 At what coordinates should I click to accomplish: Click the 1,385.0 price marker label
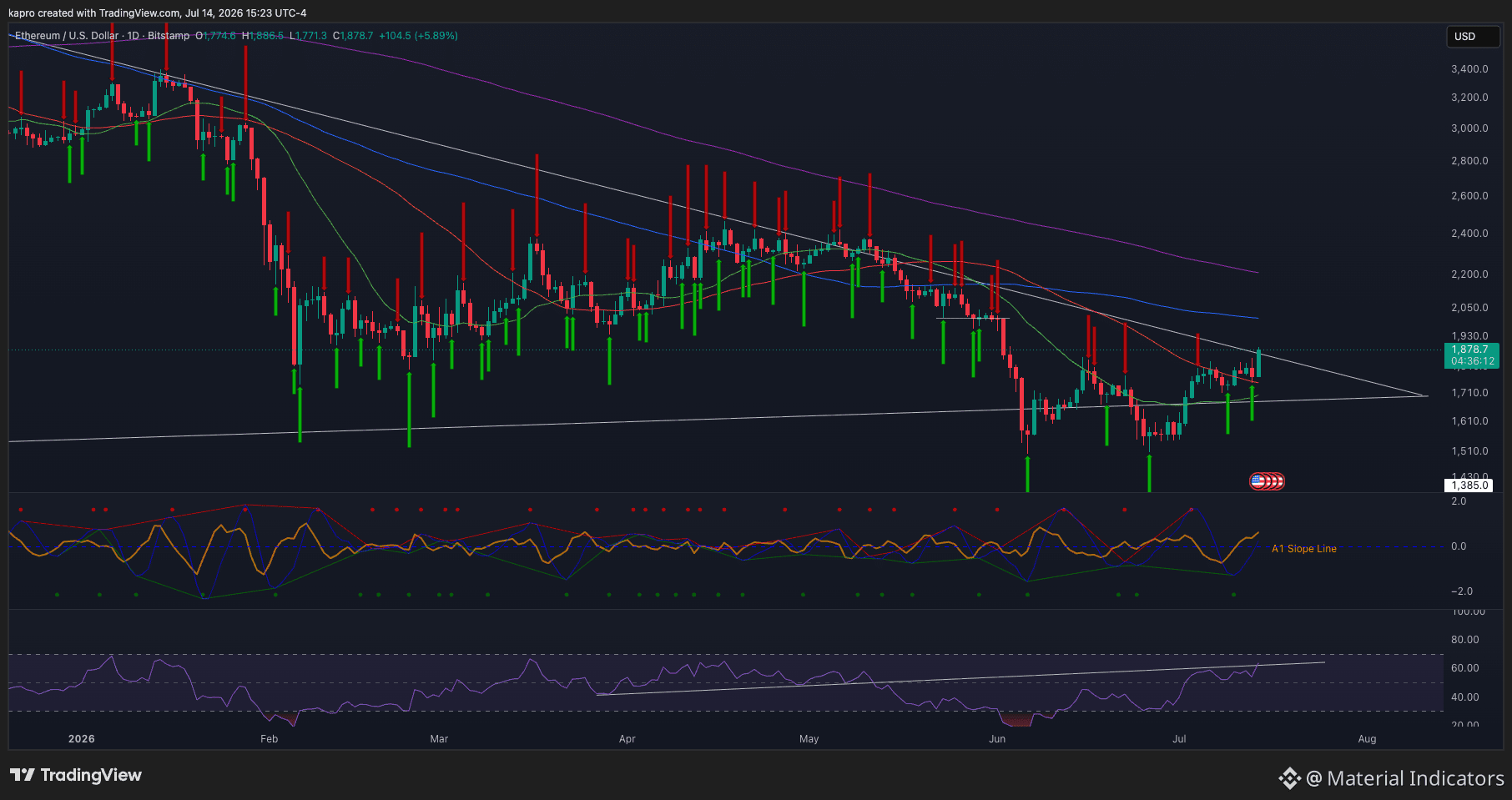point(1469,486)
